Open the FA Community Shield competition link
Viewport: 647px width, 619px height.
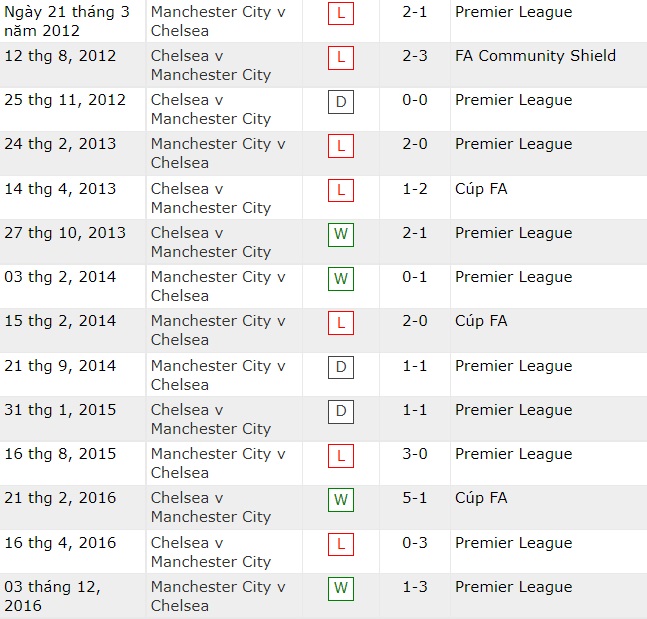coord(535,56)
